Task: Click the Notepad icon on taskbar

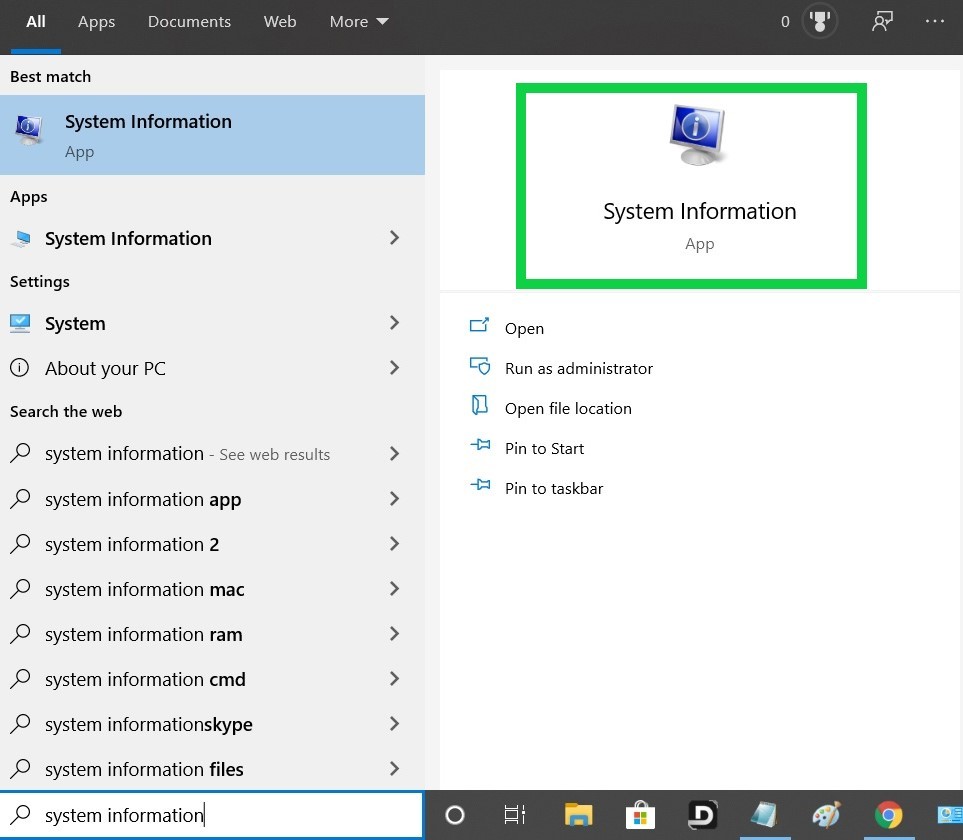Action: click(764, 815)
